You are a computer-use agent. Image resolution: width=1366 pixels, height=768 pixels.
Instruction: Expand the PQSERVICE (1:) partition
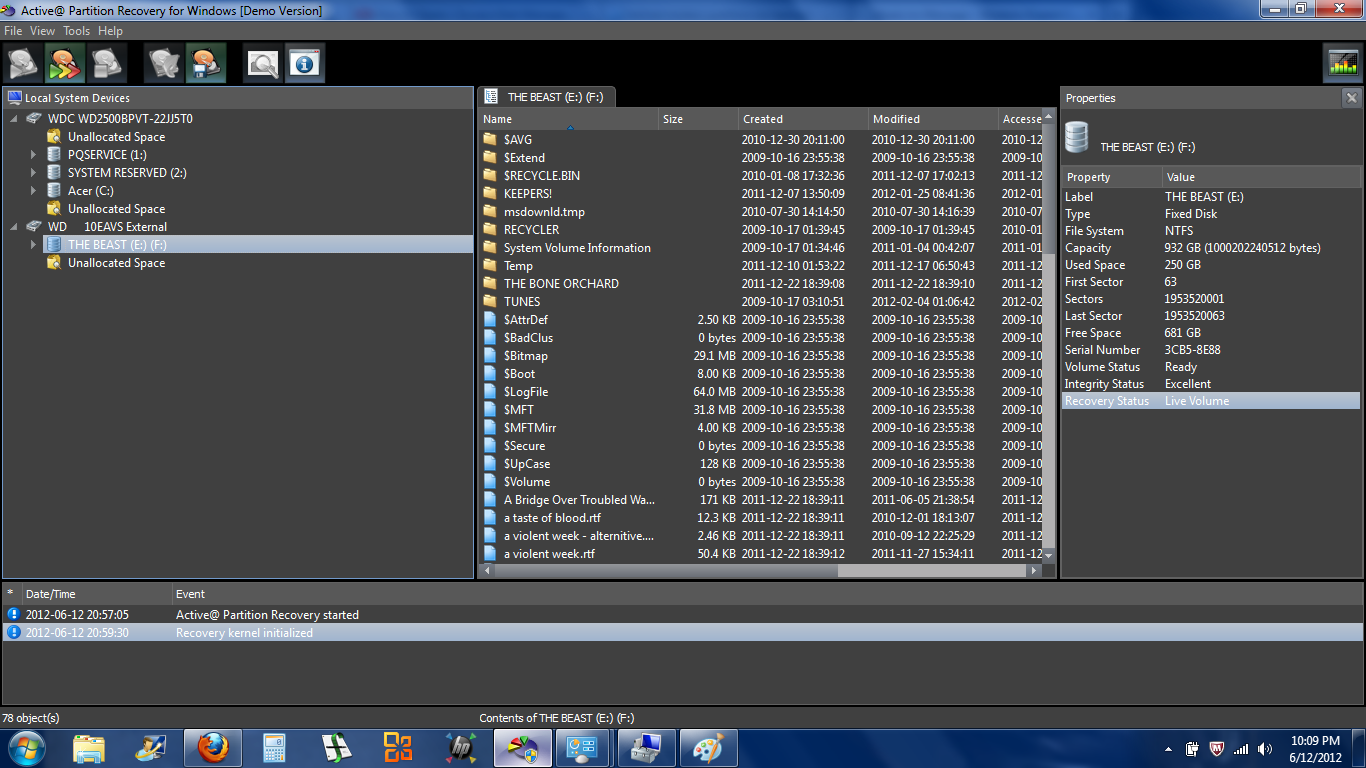33,155
